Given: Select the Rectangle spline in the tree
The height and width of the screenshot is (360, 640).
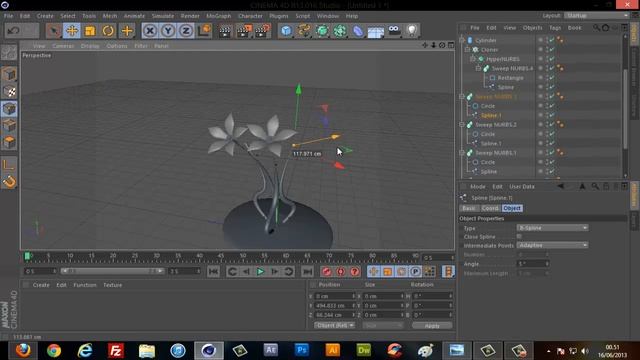Looking at the screenshot, I should 510,78.
